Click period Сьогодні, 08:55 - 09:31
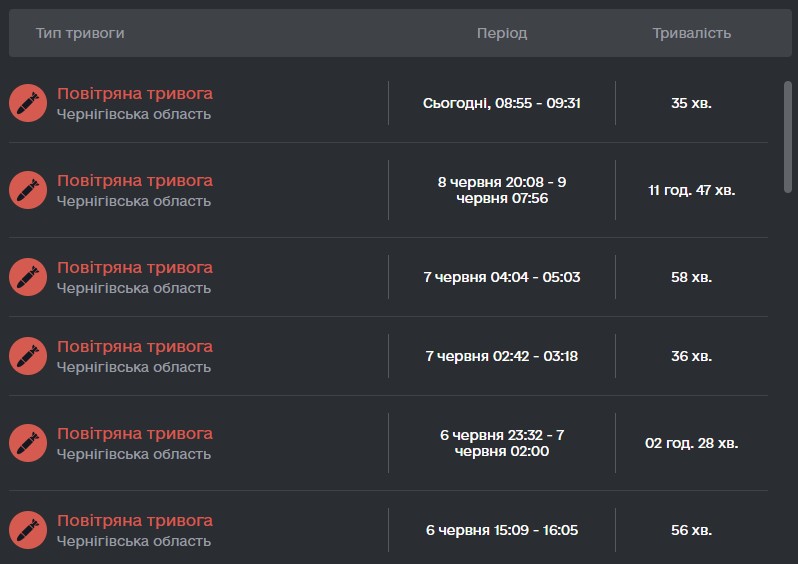 tap(502, 103)
